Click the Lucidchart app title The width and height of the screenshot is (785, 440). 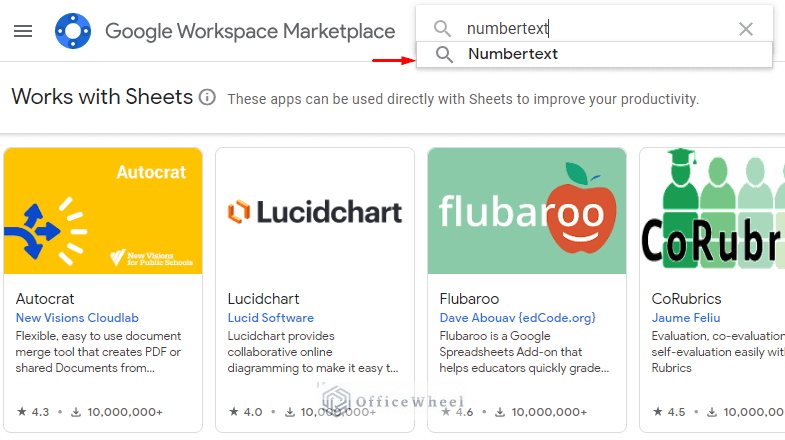click(263, 299)
